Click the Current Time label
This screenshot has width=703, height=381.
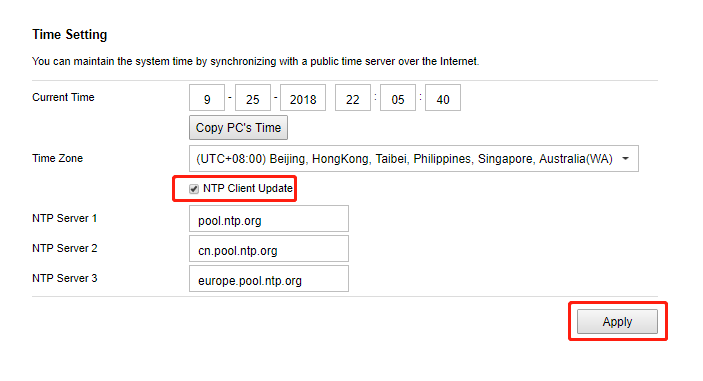pos(63,97)
